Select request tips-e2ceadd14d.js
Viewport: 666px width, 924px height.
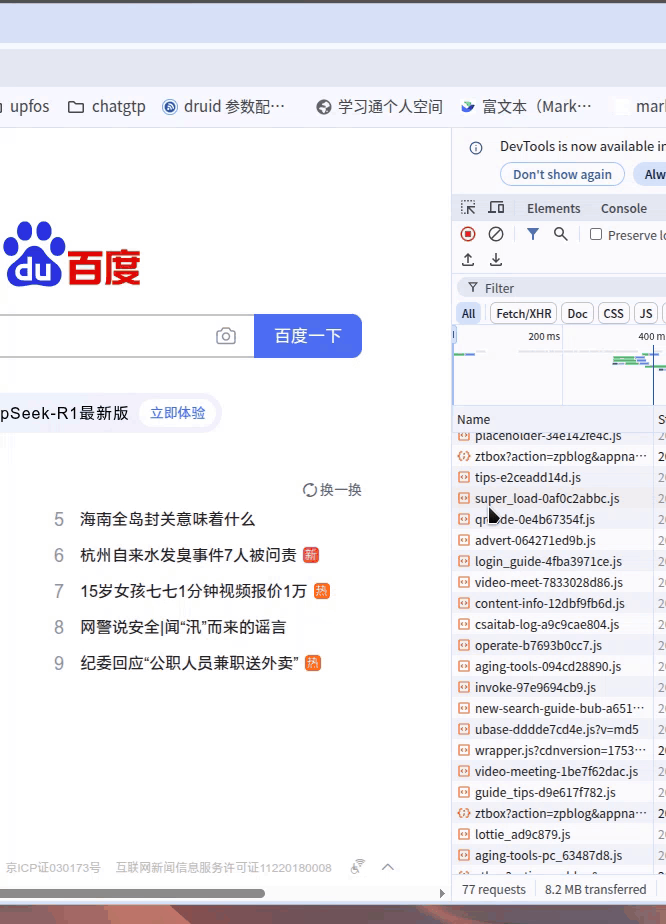pos(553,477)
